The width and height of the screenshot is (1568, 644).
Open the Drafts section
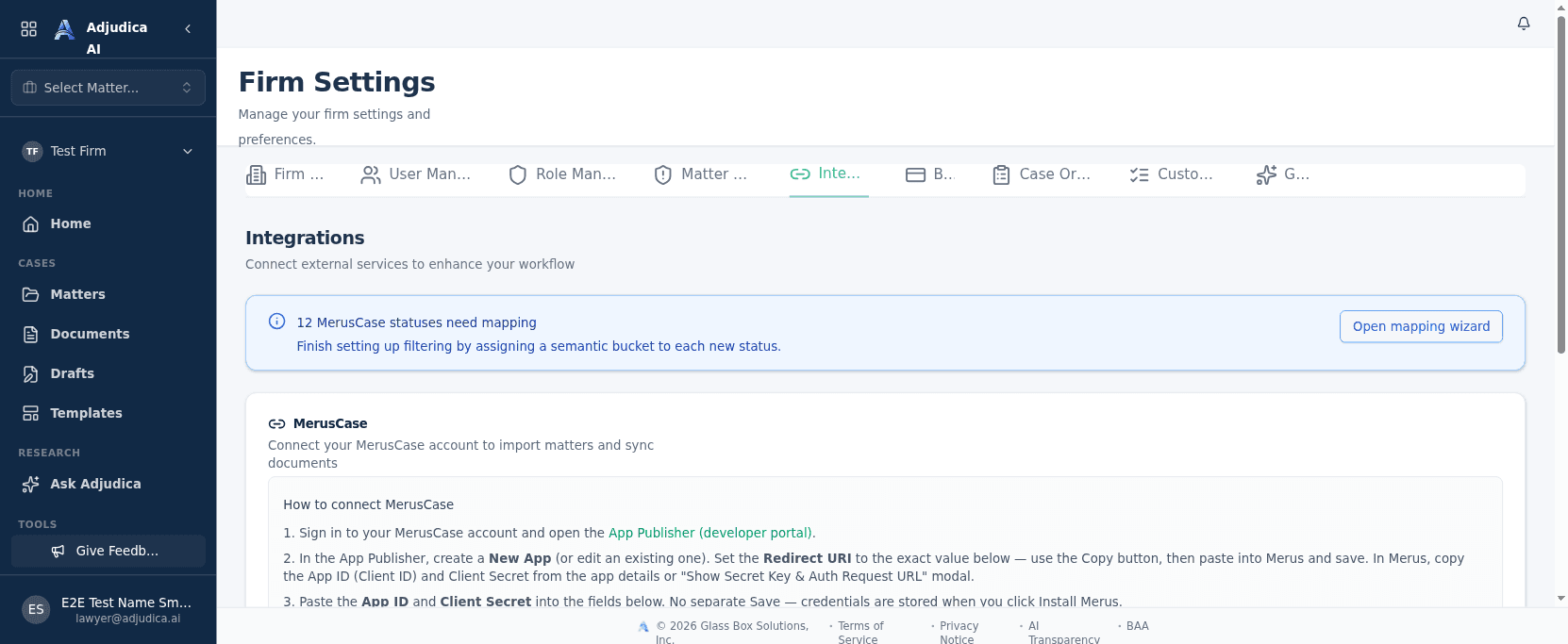108,373
